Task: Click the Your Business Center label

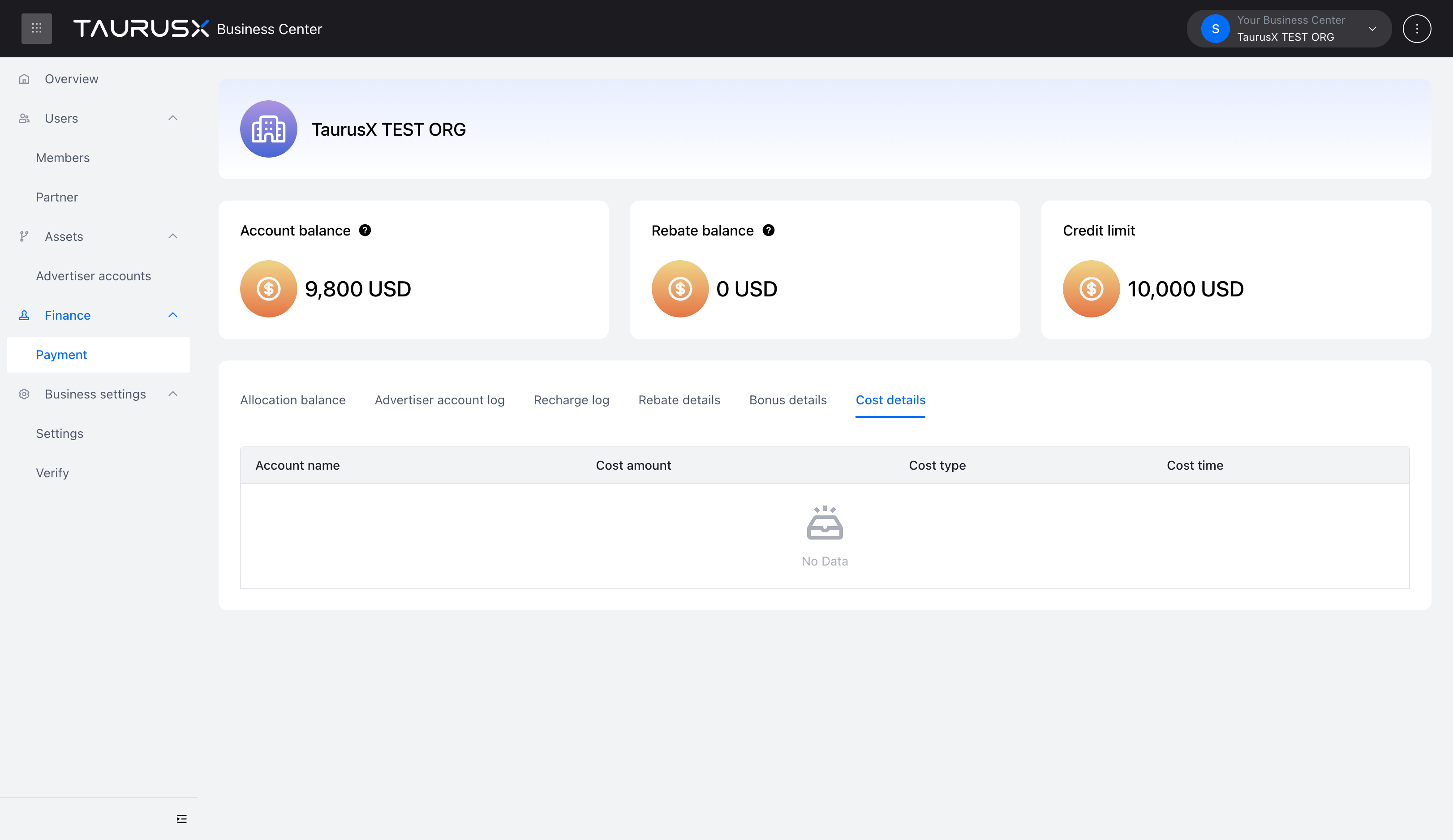Action: click(1290, 20)
